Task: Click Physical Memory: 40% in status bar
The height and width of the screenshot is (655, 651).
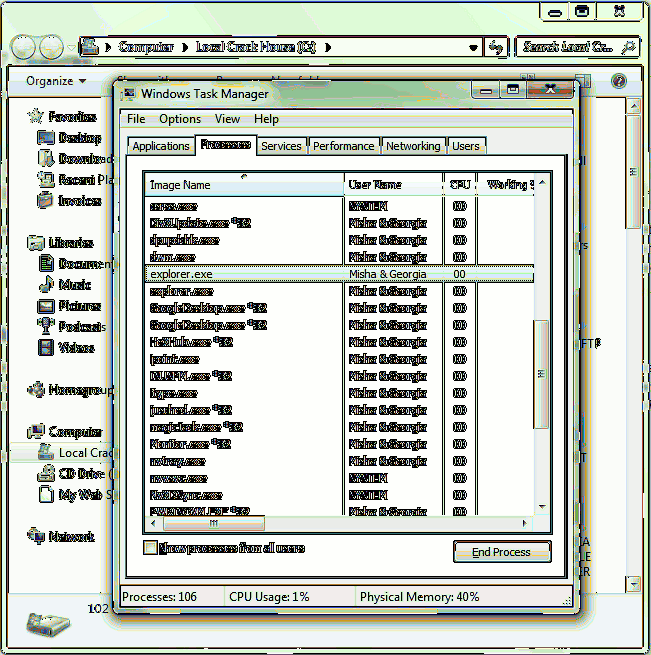Action: (420, 597)
